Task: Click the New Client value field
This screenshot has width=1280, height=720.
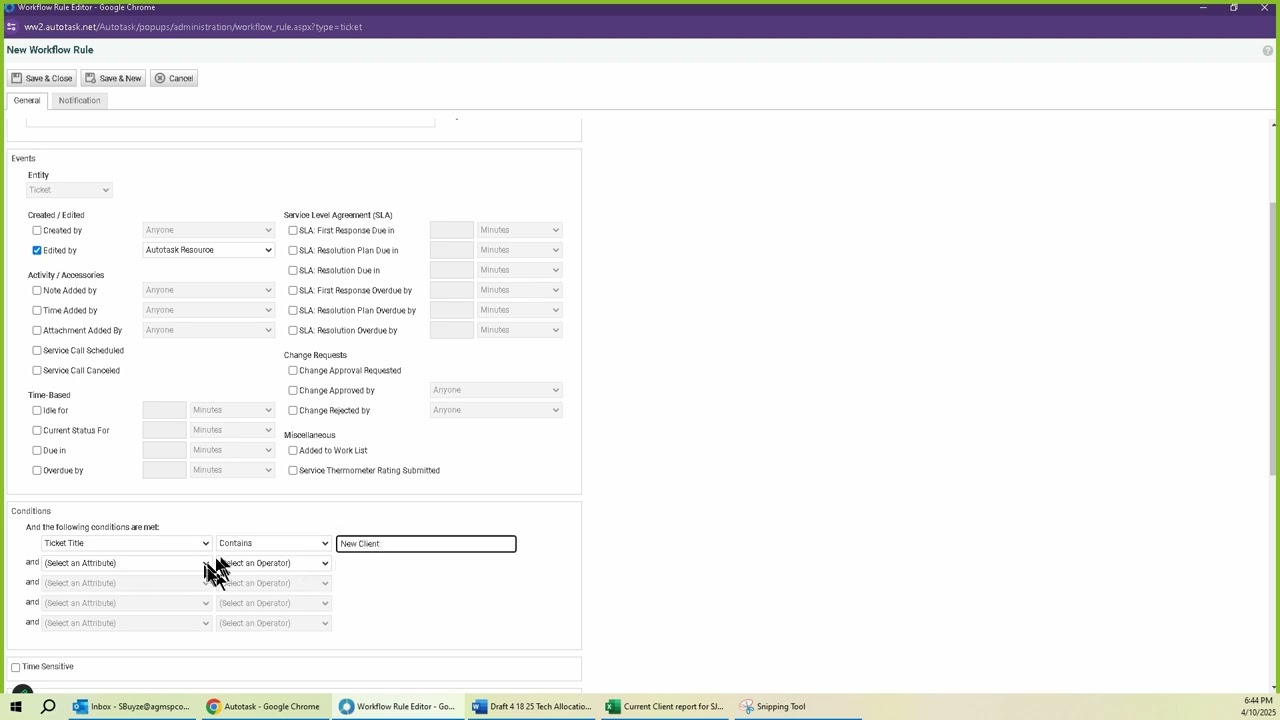Action: (x=426, y=543)
